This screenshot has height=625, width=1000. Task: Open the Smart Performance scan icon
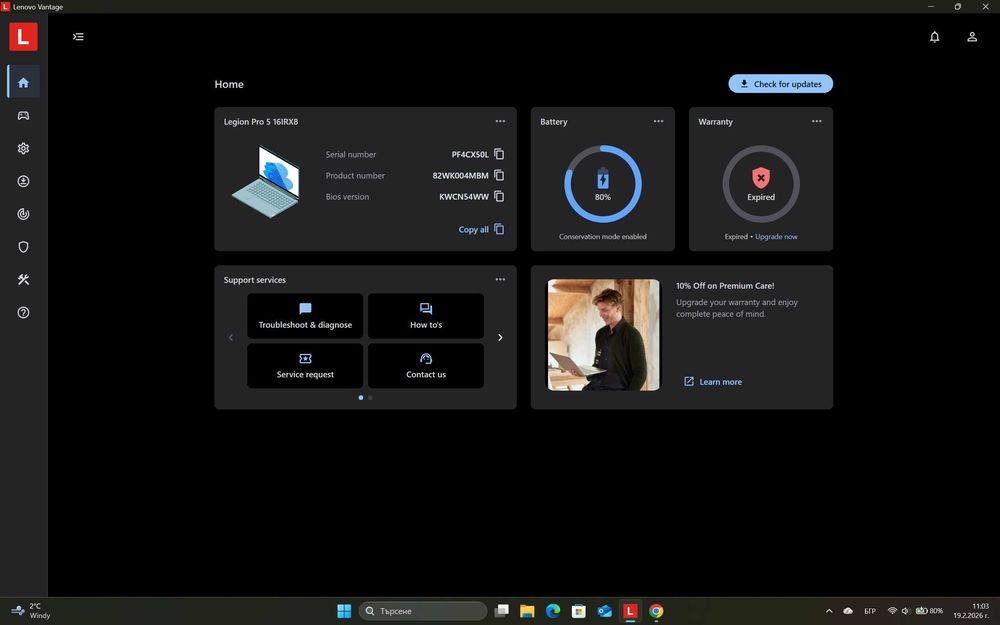[x=24, y=214]
